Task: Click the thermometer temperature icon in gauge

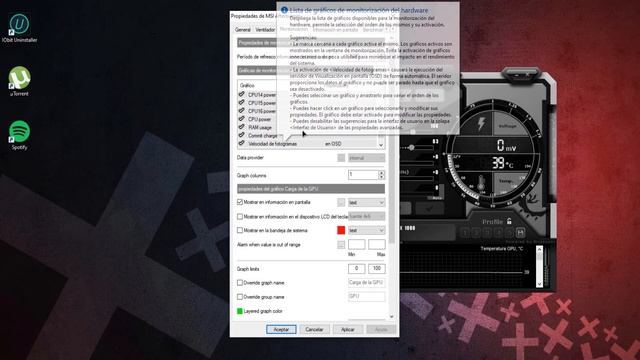Action: [x=481, y=183]
